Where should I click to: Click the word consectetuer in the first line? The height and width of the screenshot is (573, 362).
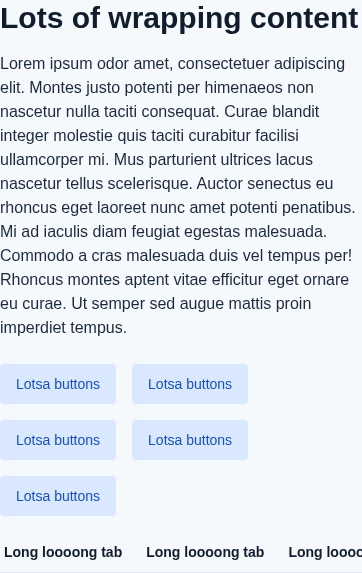[224, 64]
